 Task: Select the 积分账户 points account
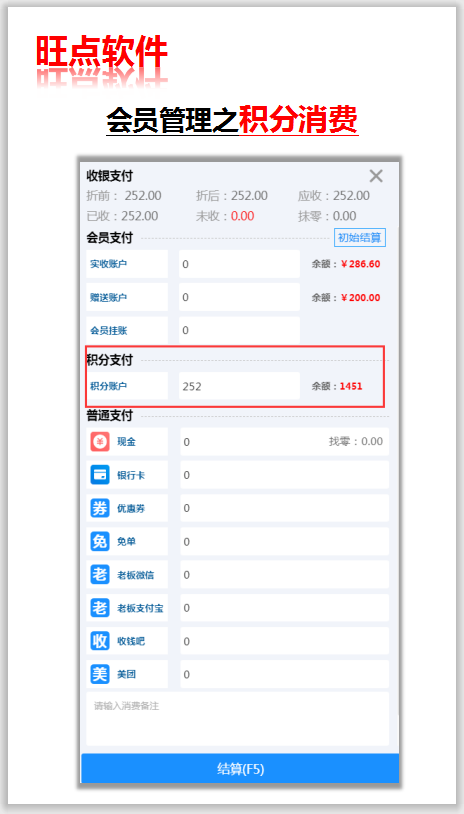(127, 386)
